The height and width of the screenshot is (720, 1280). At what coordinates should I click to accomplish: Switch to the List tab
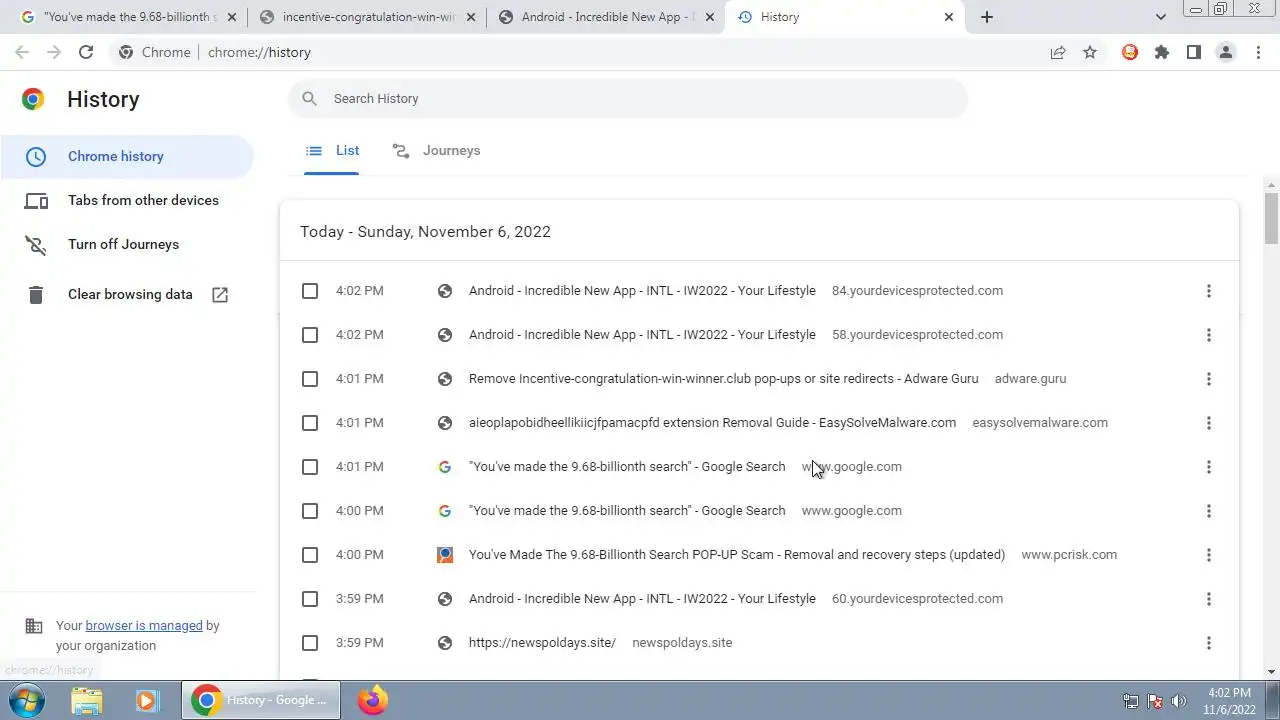332,150
